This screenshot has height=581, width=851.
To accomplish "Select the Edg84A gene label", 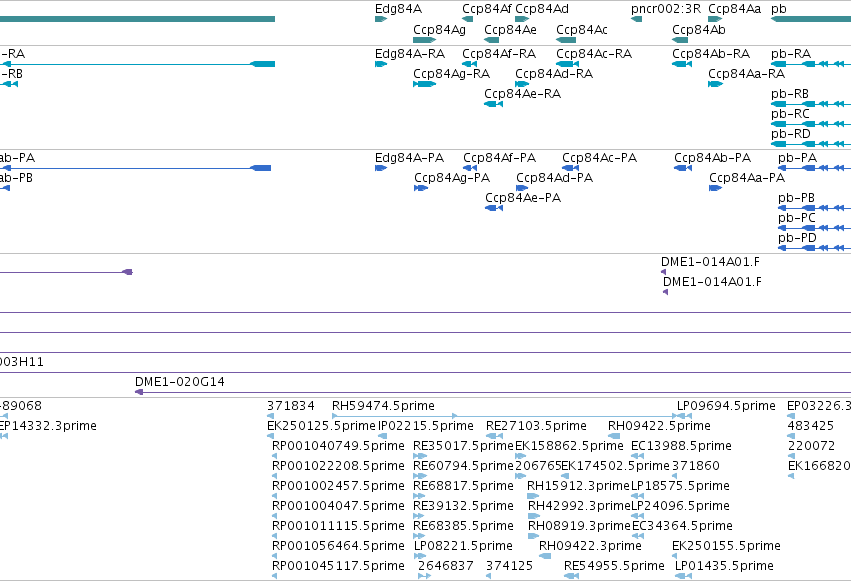I will (x=398, y=9).
